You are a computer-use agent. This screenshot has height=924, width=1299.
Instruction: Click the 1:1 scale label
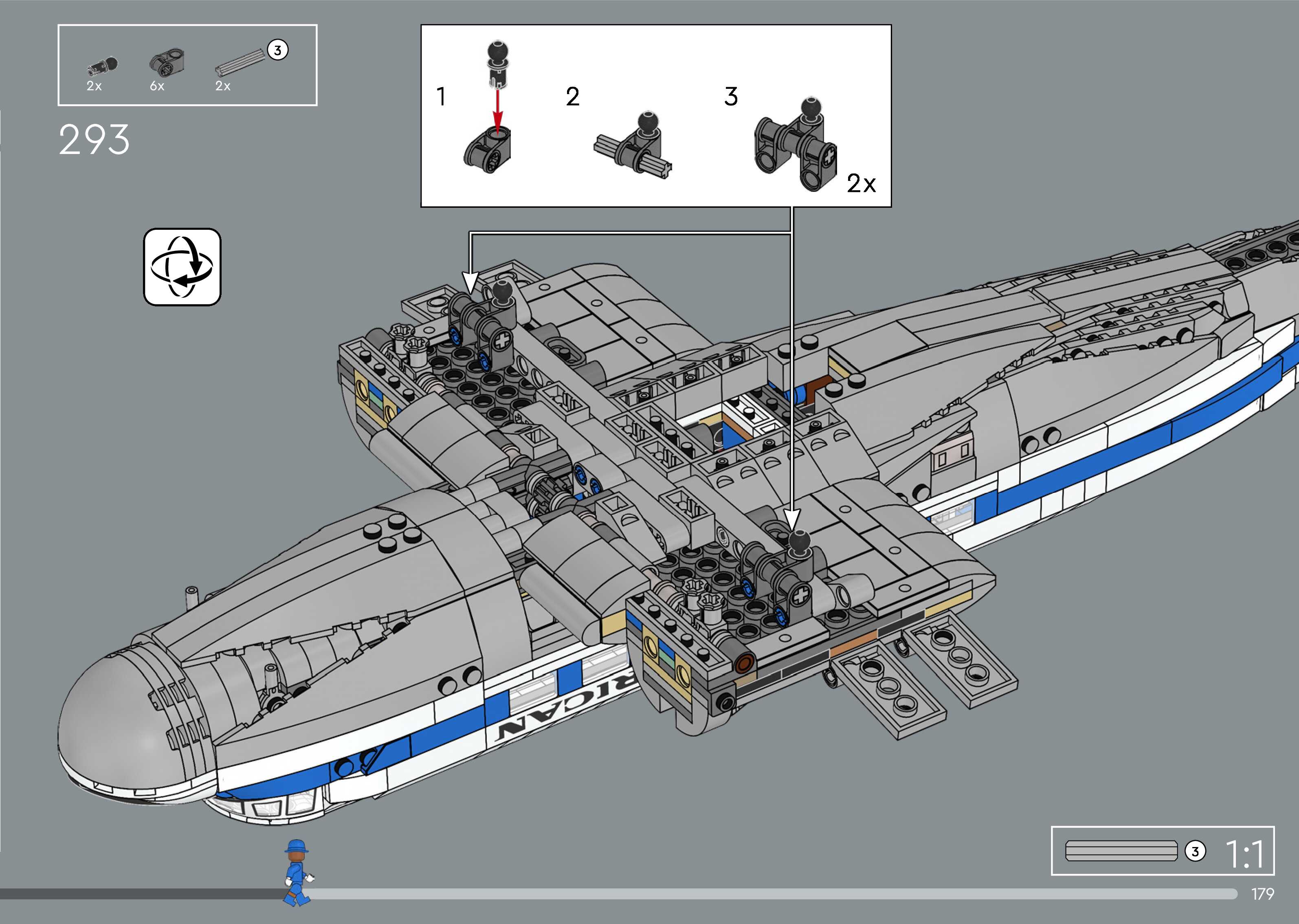pyautogui.click(x=1244, y=854)
